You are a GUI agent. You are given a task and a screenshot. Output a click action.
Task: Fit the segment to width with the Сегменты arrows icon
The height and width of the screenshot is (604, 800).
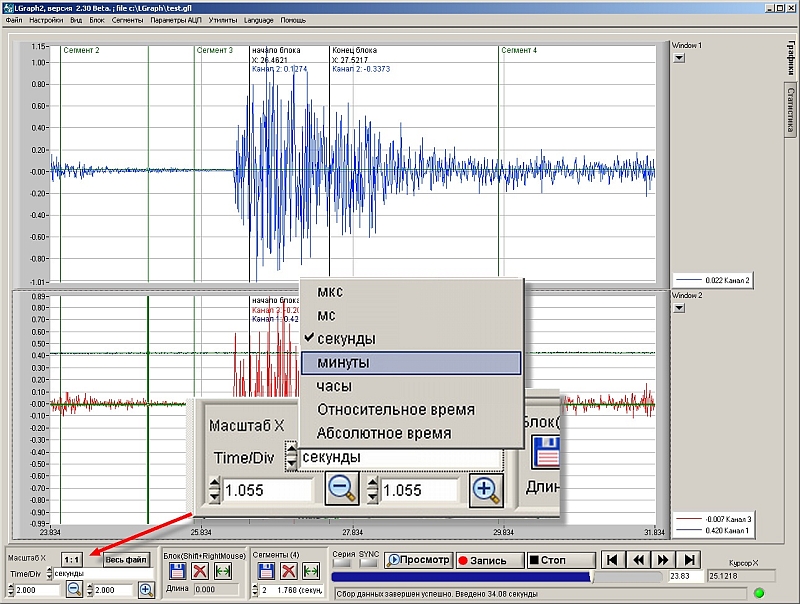click(x=311, y=571)
